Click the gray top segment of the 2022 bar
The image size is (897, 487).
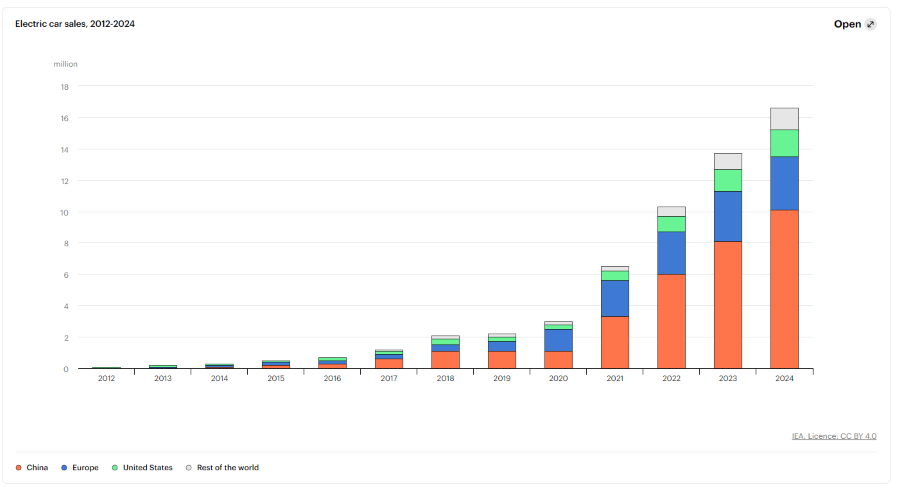671,211
